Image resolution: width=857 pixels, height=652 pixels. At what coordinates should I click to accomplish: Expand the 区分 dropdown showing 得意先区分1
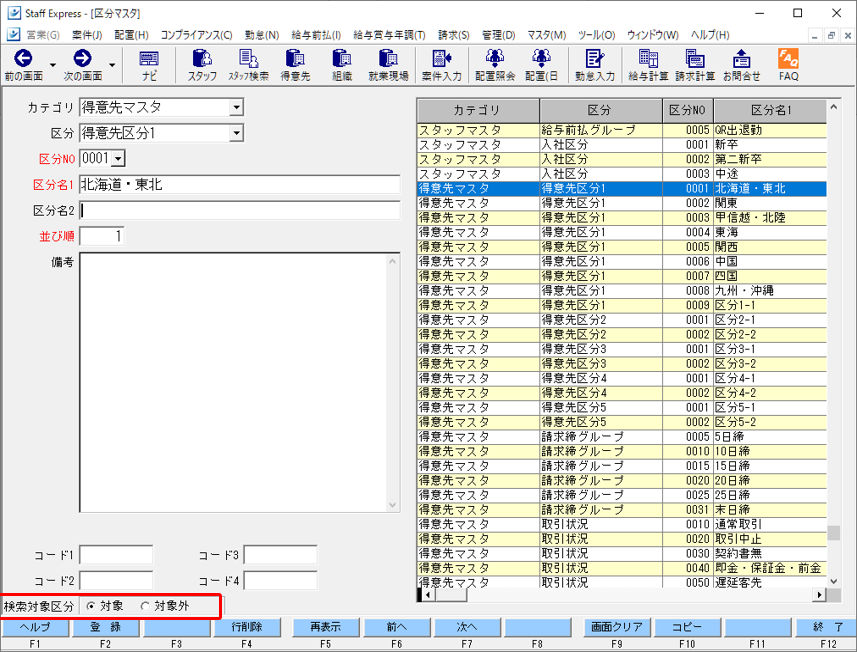tap(236, 133)
